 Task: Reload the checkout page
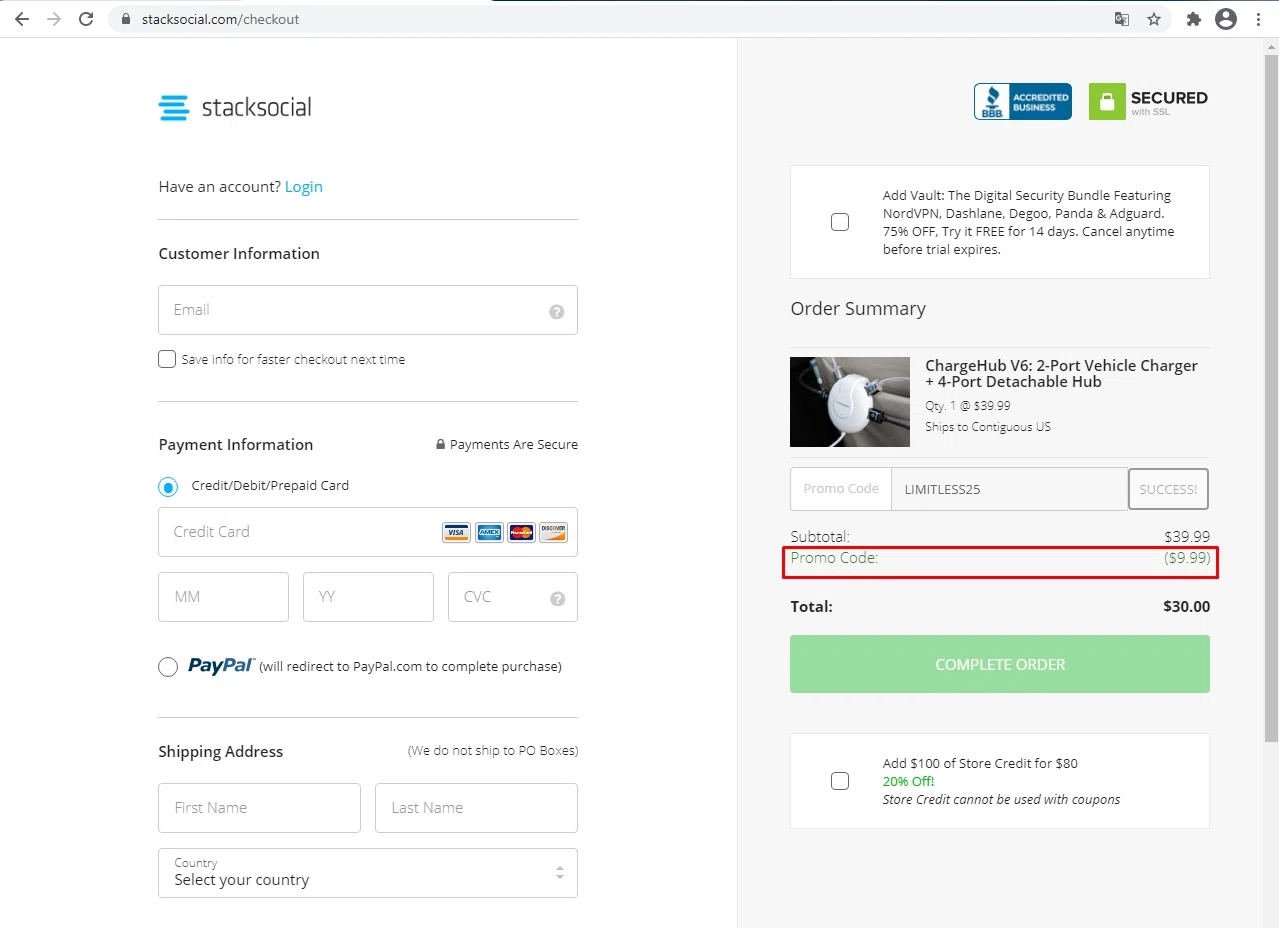pos(86,19)
